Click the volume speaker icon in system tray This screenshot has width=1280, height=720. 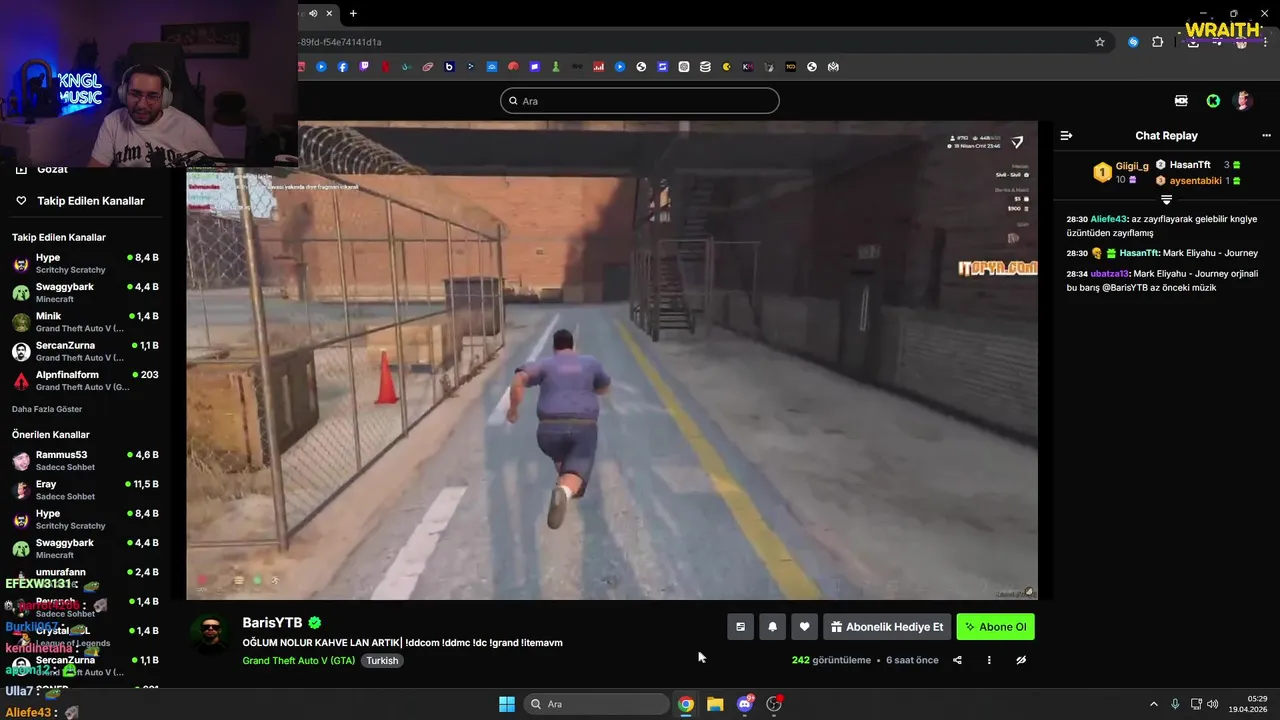pos(1212,704)
